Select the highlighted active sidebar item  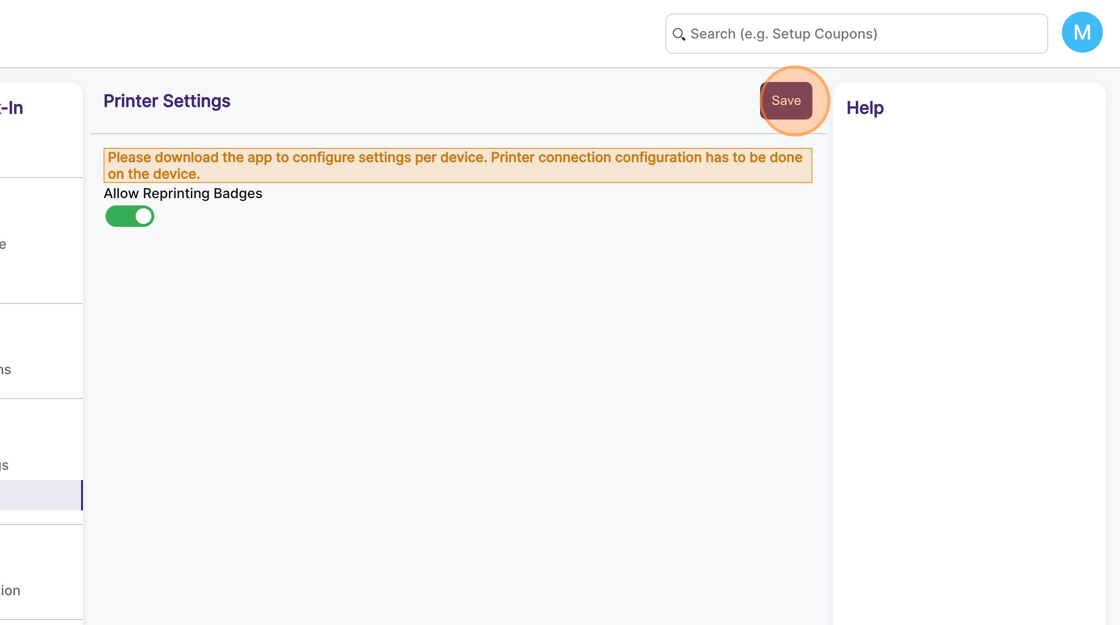pyautogui.click(x=40, y=495)
